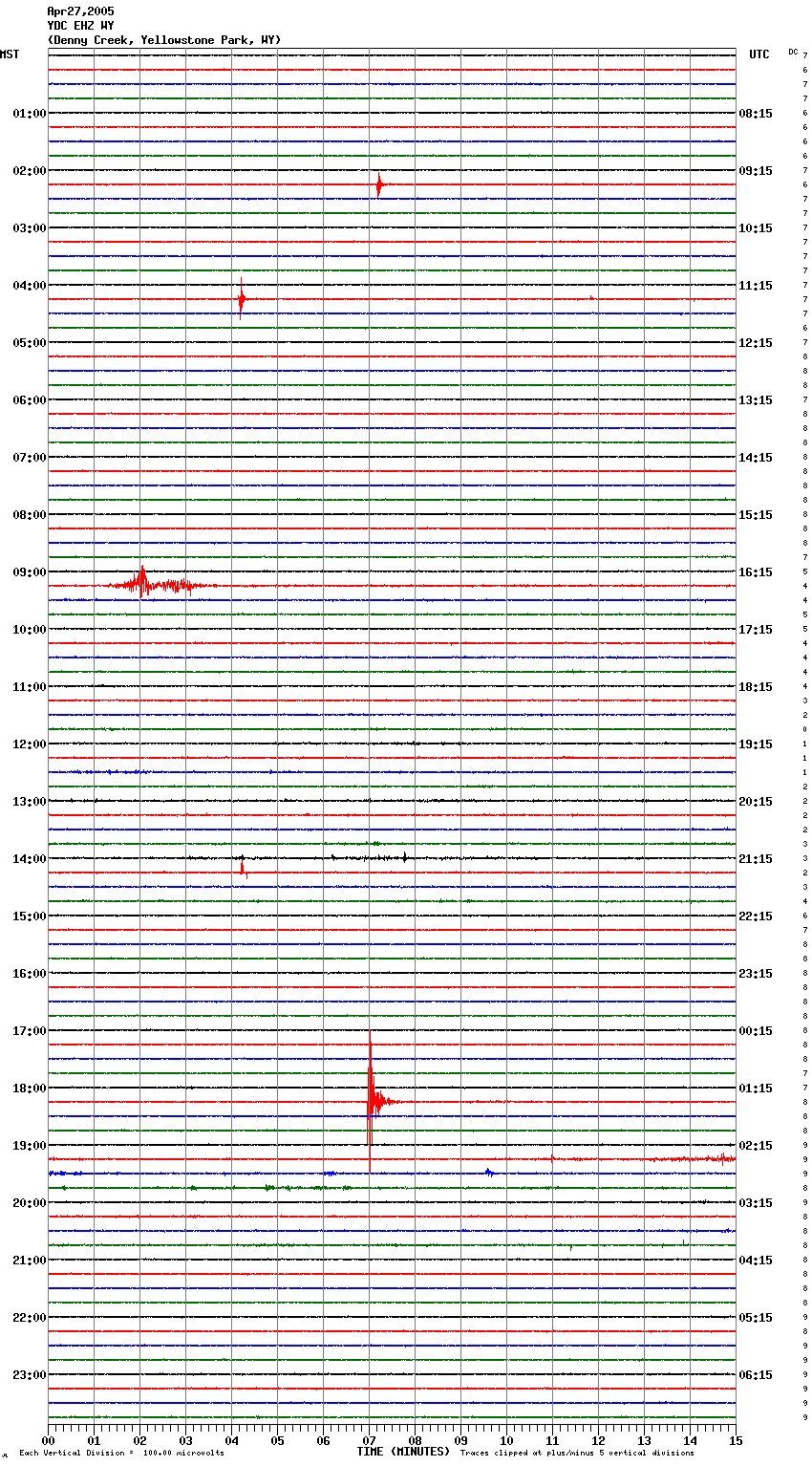Click the TIME (MINUTES) axis title
This screenshot has width=812, height=1466.
pos(403,1452)
